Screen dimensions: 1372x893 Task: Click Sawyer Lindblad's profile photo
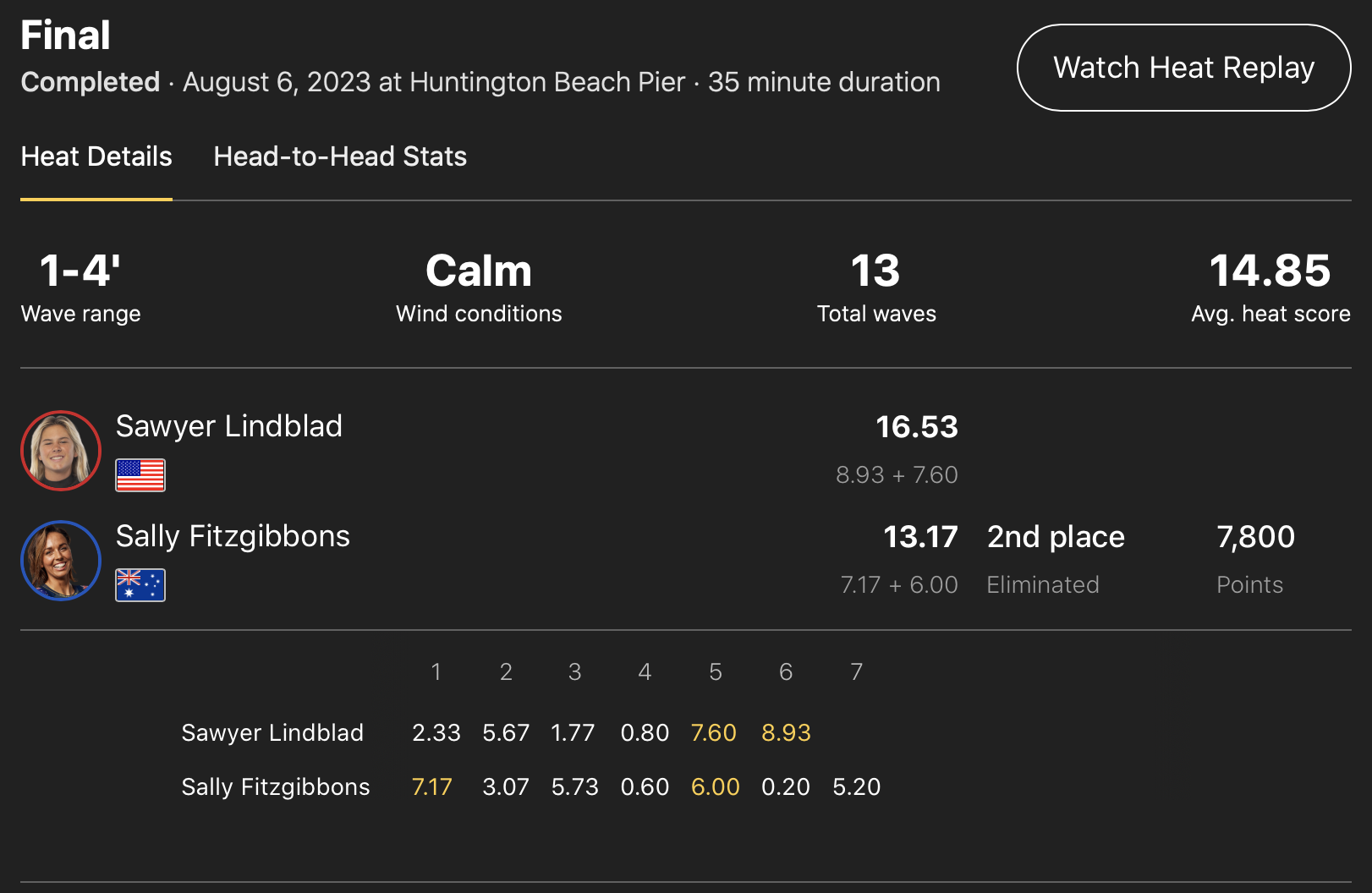(61, 451)
